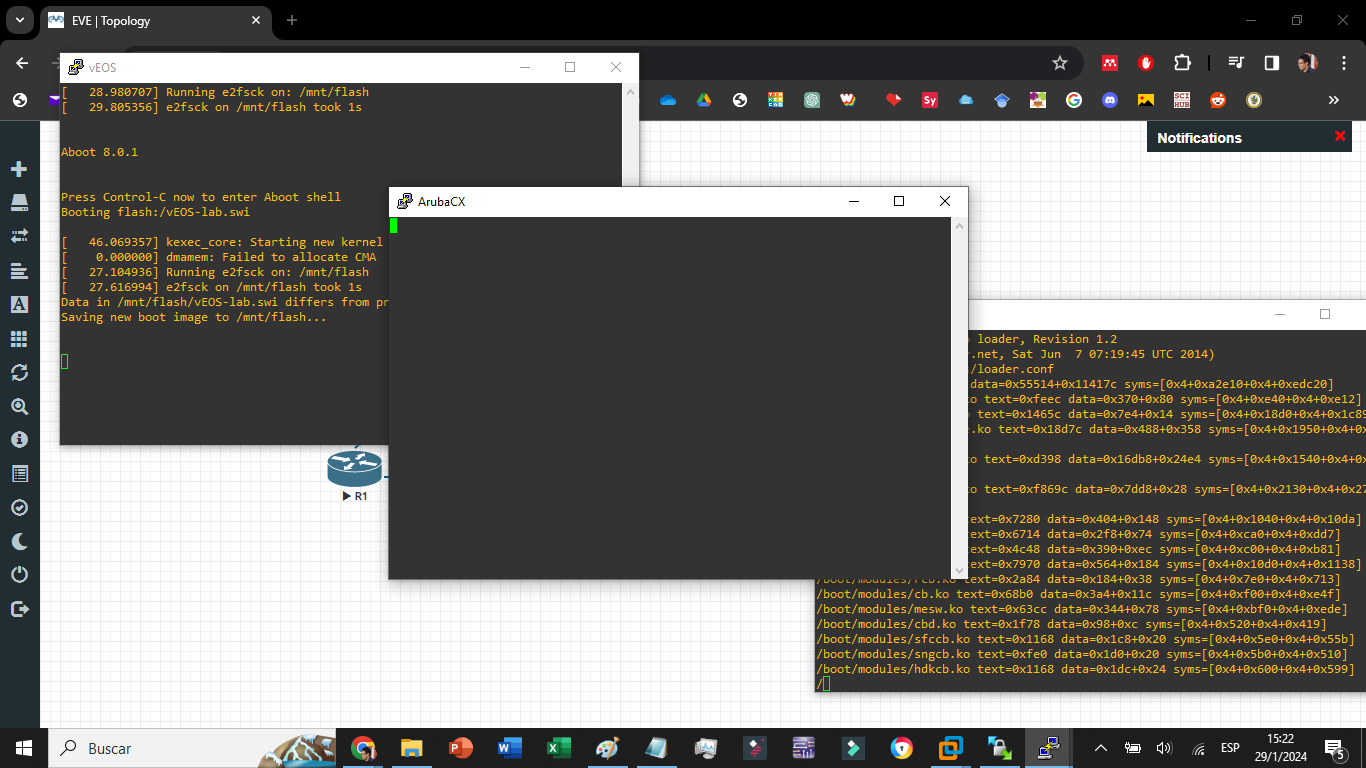Open the Chrome profile avatar
The height and width of the screenshot is (768, 1366).
point(1308,63)
